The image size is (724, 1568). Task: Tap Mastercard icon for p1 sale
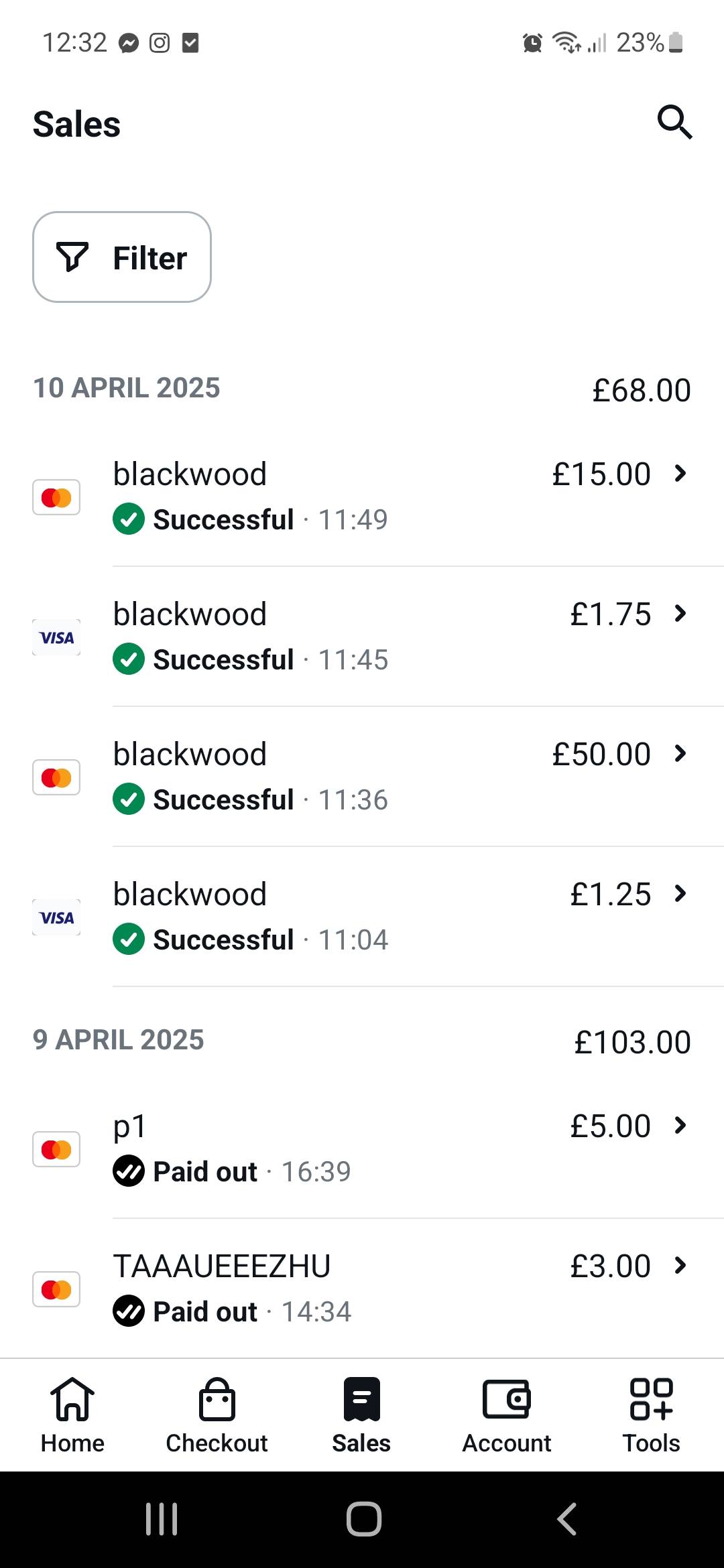point(56,1149)
